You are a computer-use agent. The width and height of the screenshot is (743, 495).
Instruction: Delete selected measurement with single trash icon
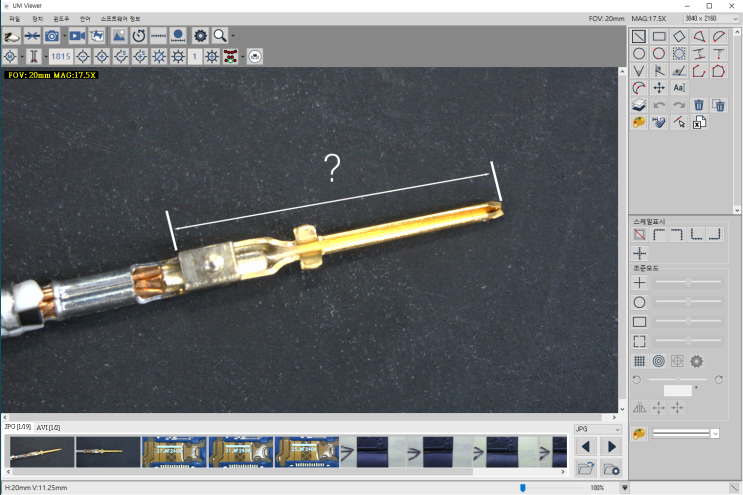[x=699, y=105]
